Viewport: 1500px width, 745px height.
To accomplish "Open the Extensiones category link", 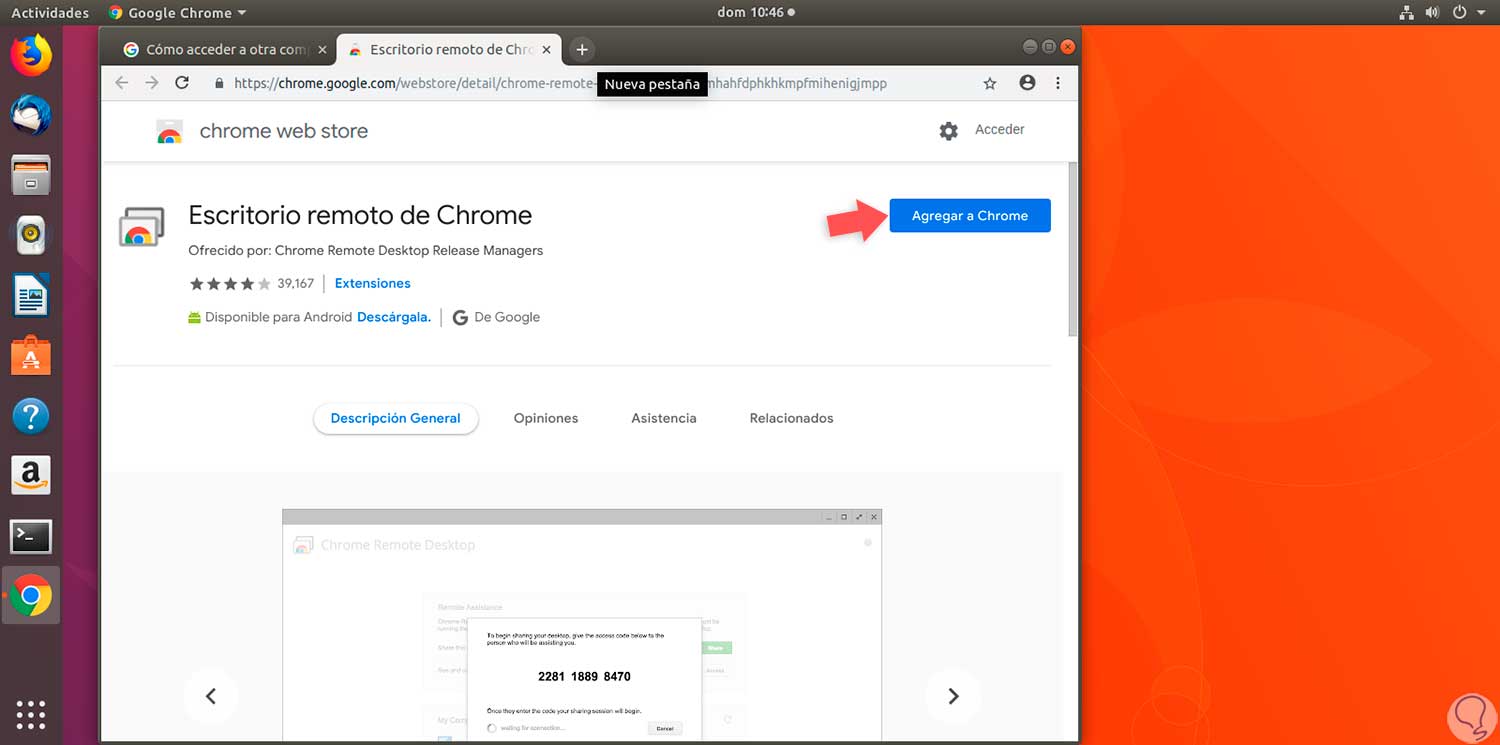I will point(373,283).
